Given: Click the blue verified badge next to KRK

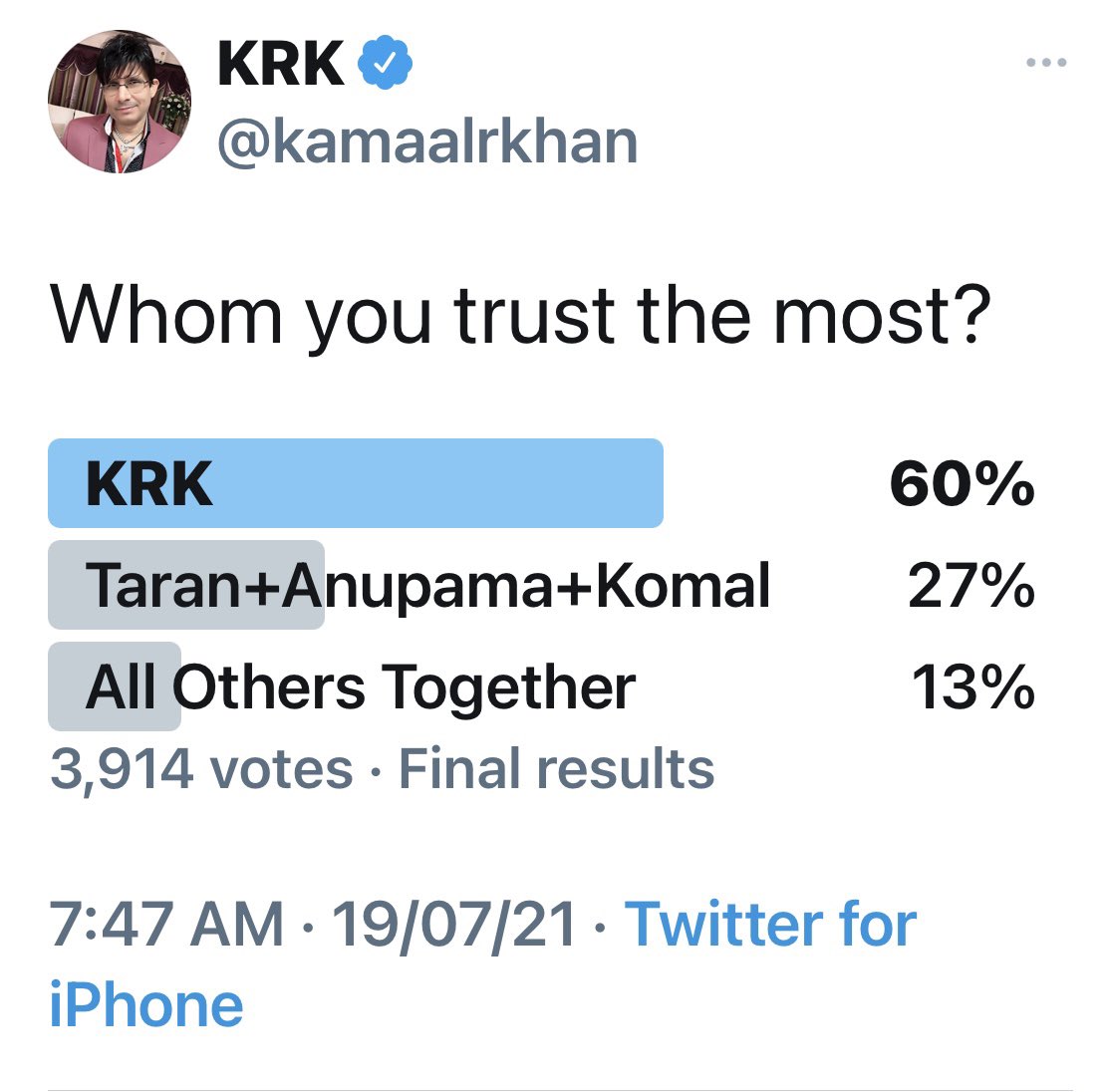Looking at the screenshot, I should 385,61.
